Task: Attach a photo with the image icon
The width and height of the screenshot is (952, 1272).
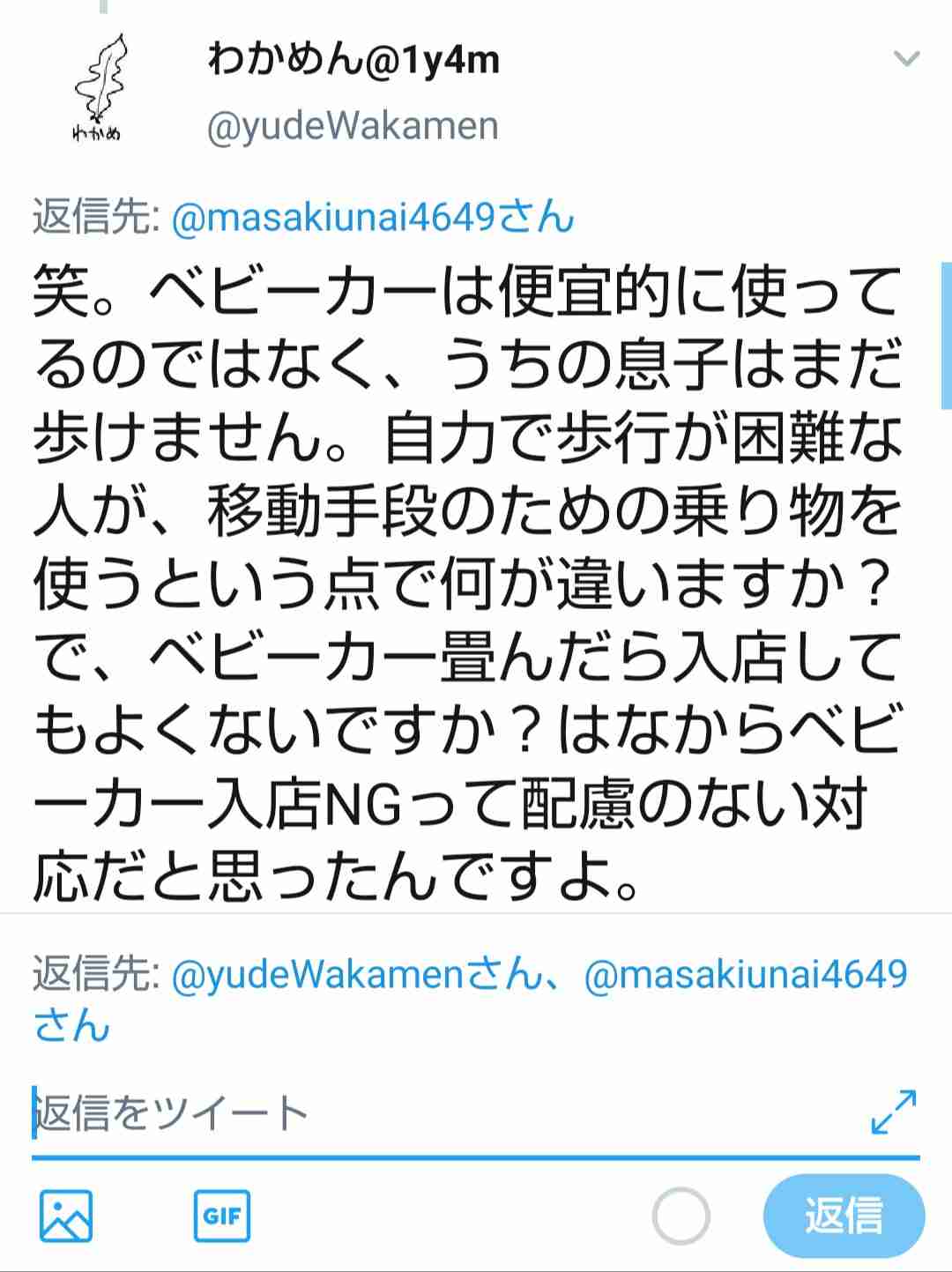Action: [66, 1216]
